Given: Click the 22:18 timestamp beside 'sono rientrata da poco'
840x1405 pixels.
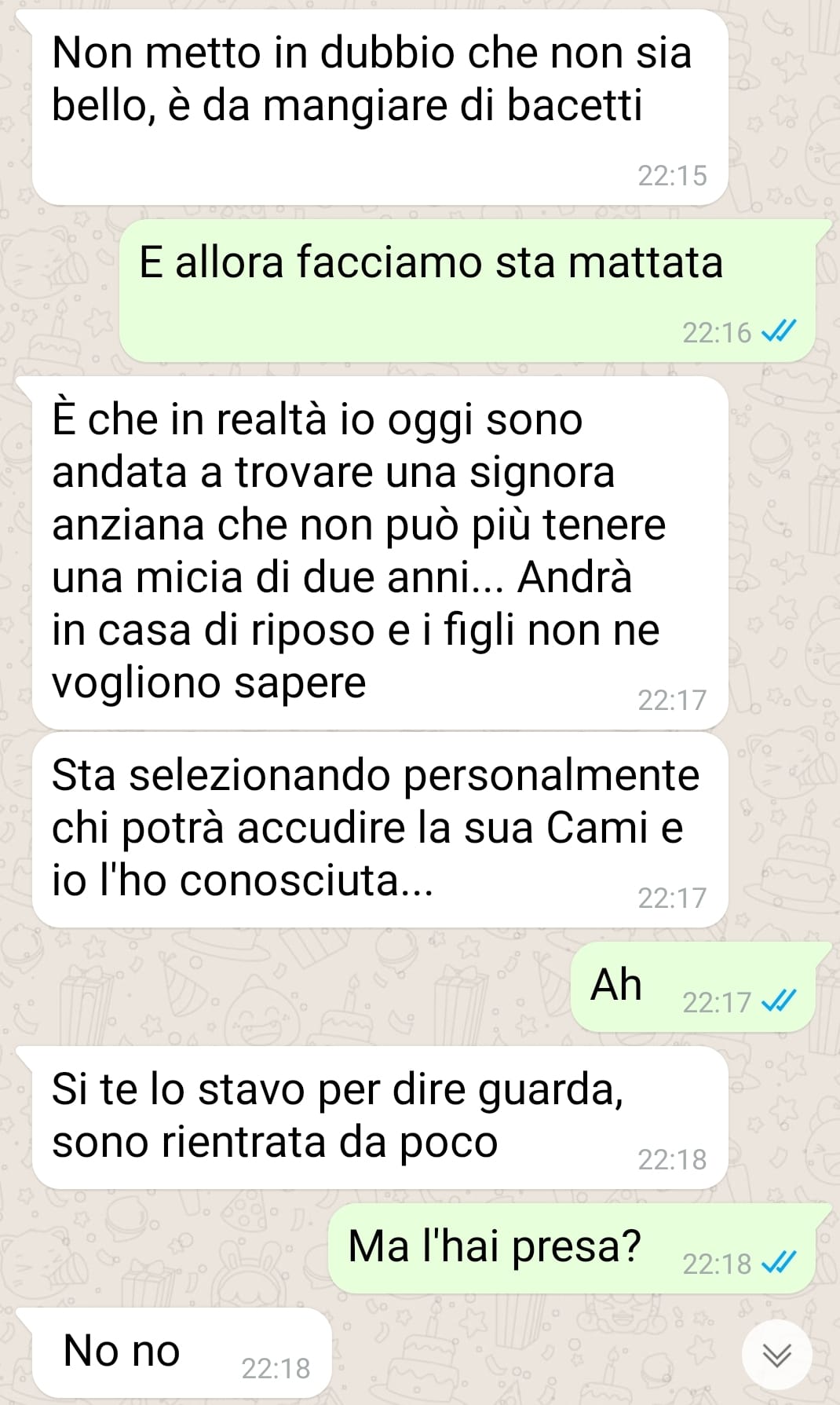Looking at the screenshot, I should click(672, 1159).
